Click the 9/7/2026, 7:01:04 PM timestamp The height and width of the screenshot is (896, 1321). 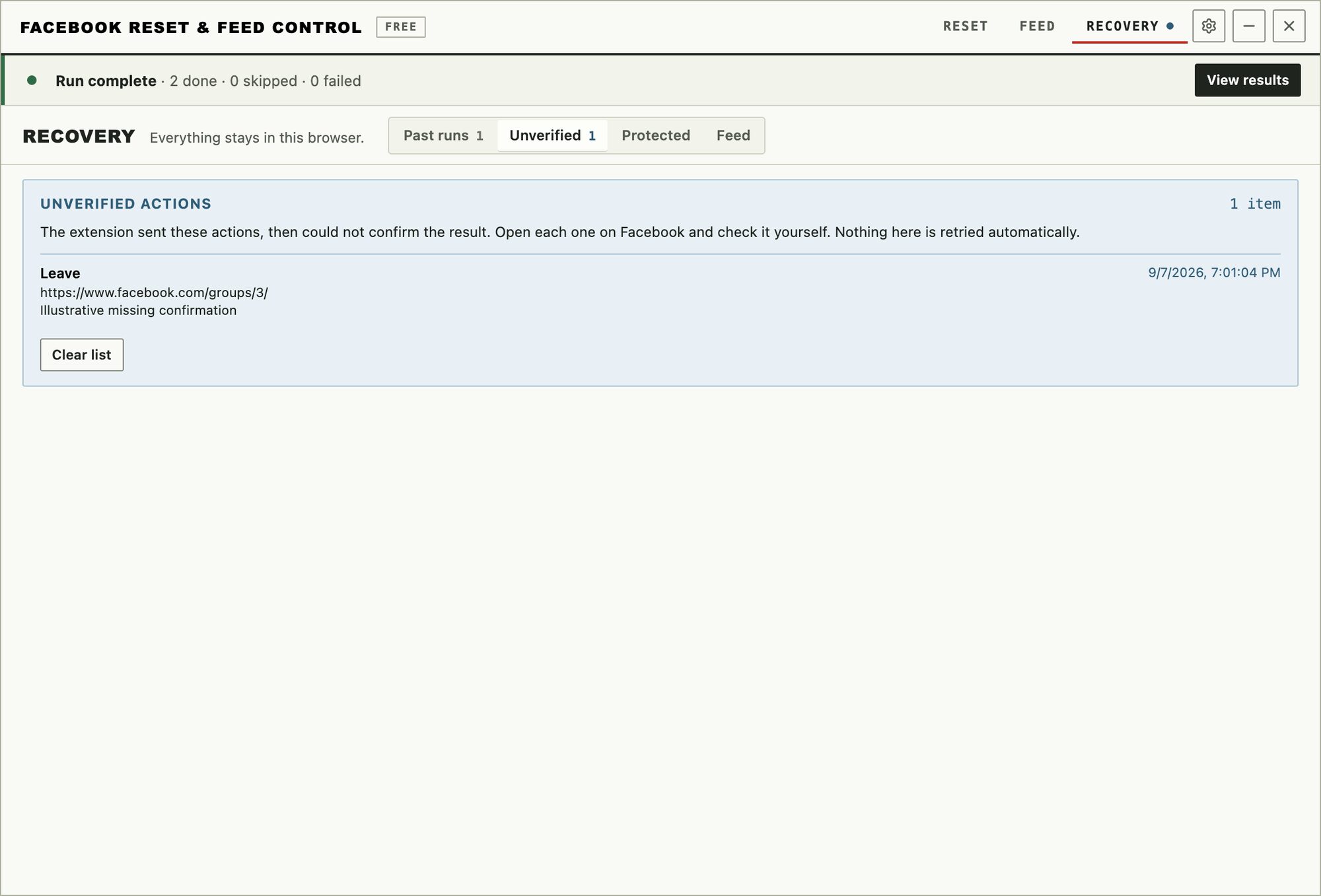pyautogui.click(x=1214, y=273)
